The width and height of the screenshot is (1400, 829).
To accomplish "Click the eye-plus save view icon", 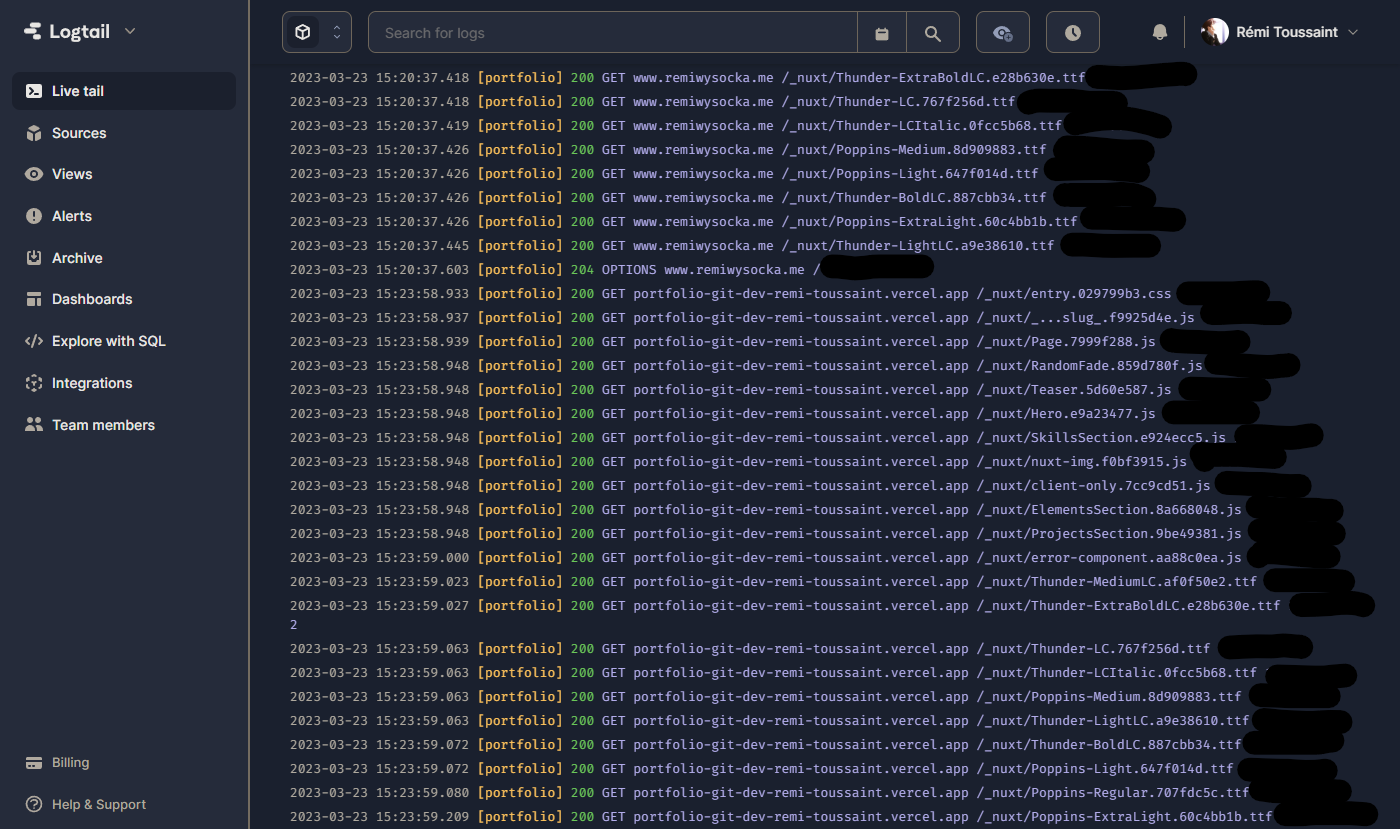I will click(1002, 33).
